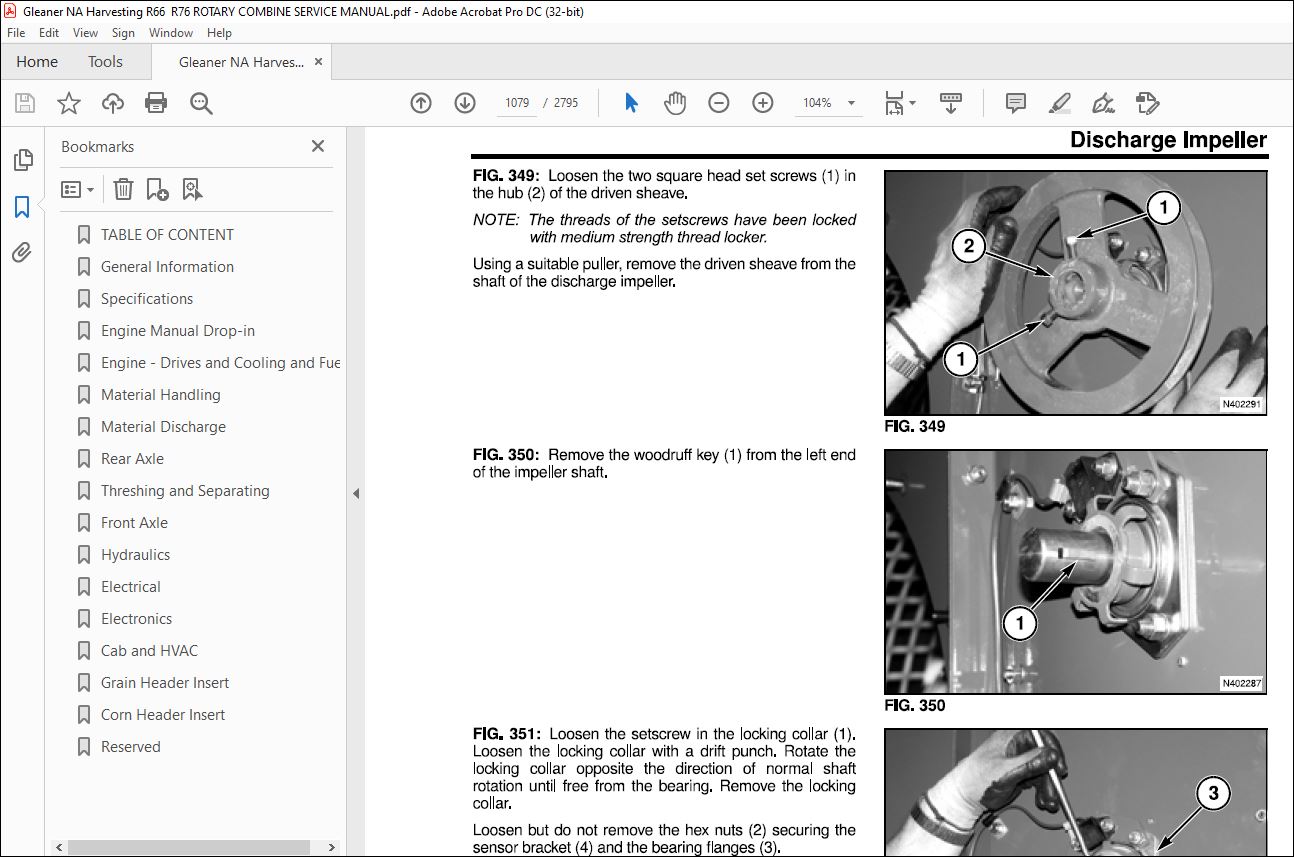1294x857 pixels.
Task: Select the Grain Header Insert bookmark
Action: point(165,683)
